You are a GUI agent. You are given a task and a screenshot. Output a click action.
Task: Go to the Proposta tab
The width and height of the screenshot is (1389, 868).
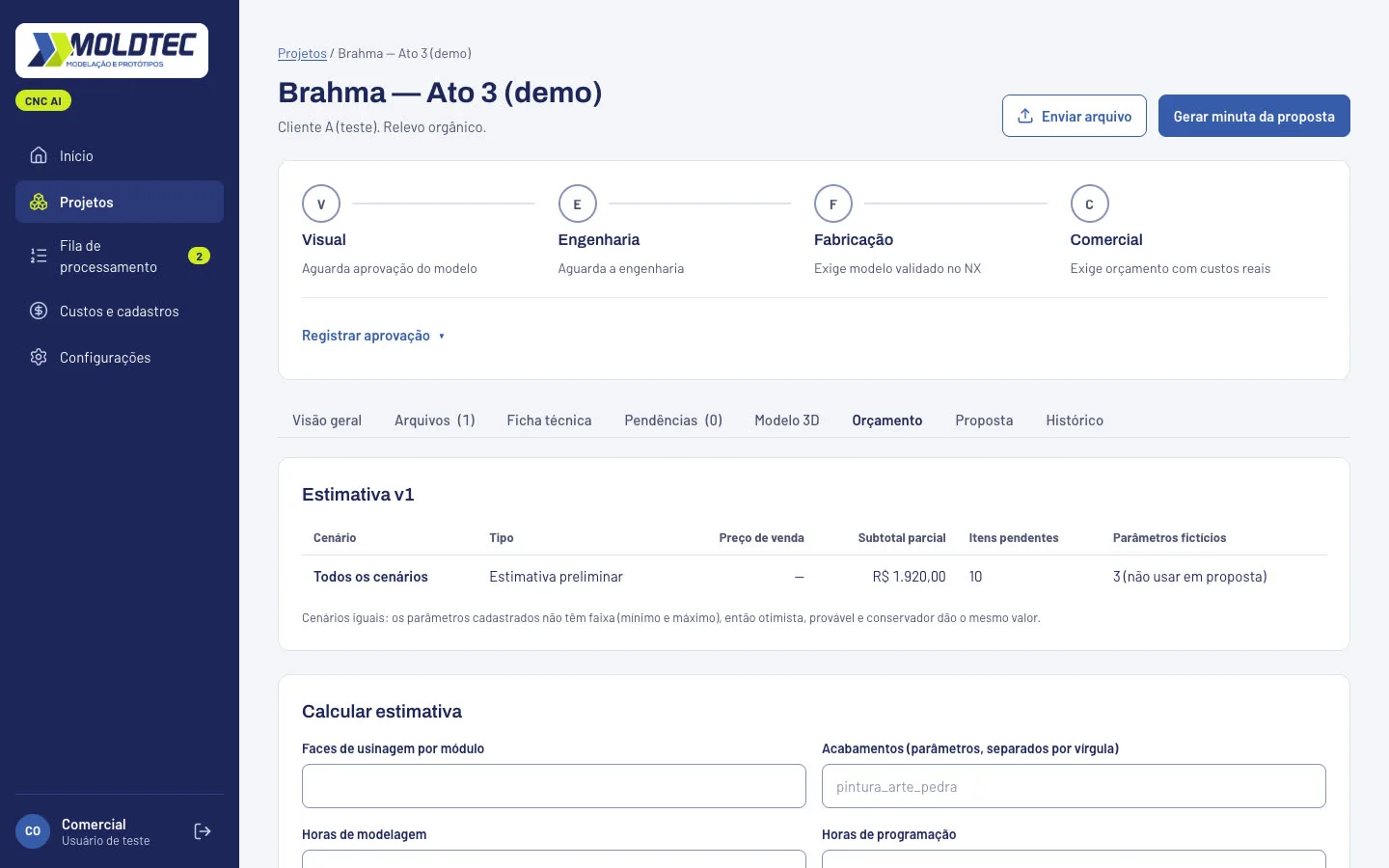pyautogui.click(x=984, y=420)
